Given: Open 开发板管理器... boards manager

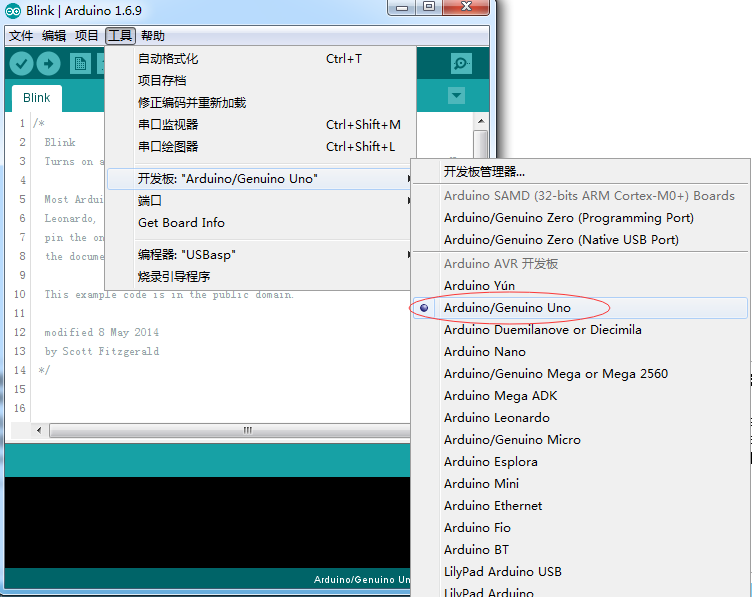Looking at the screenshot, I should tap(580, 172).
